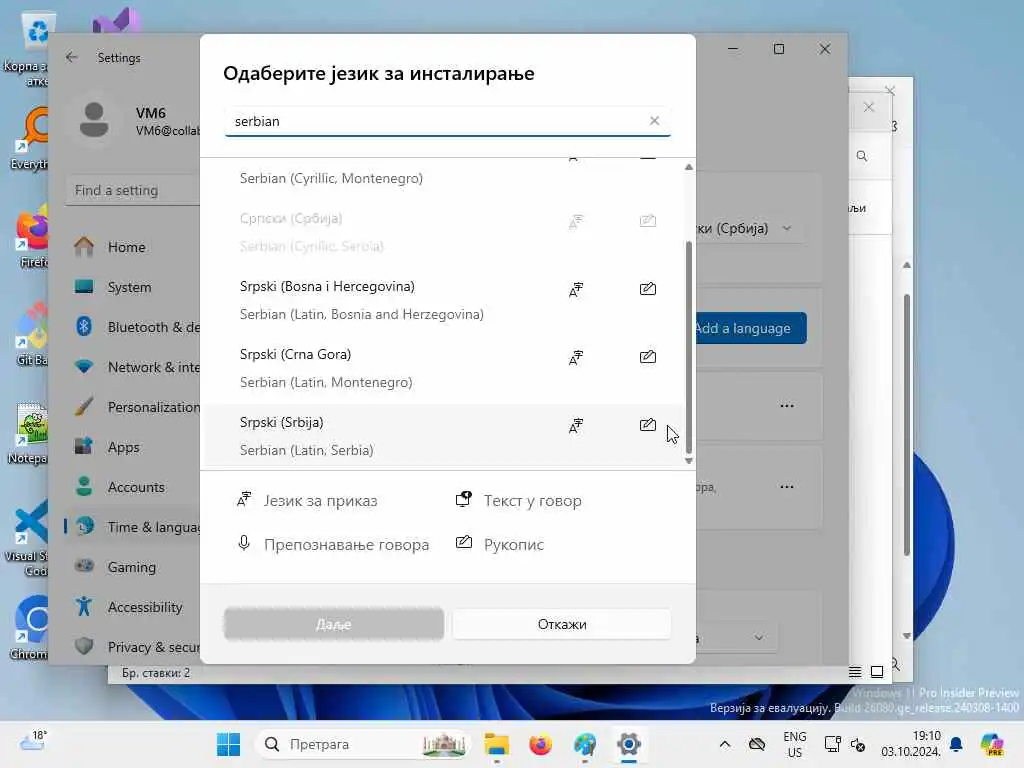
Task: Click the Даље next button
Action: coord(334,624)
